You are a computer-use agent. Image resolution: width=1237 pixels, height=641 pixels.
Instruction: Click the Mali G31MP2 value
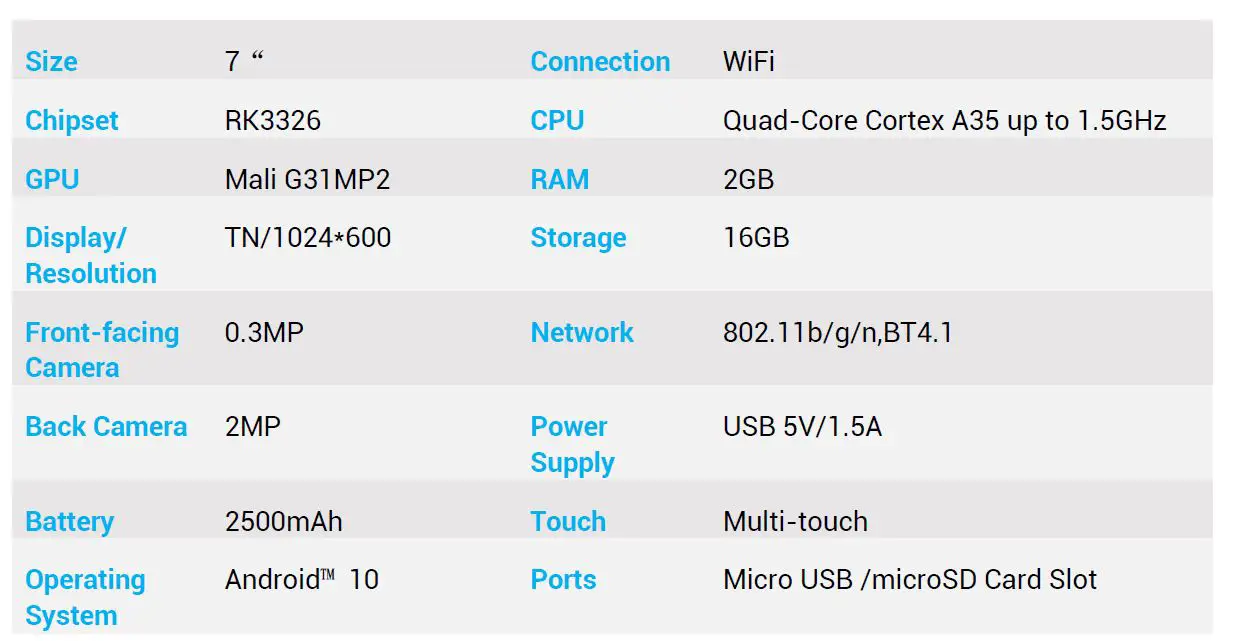click(x=307, y=180)
